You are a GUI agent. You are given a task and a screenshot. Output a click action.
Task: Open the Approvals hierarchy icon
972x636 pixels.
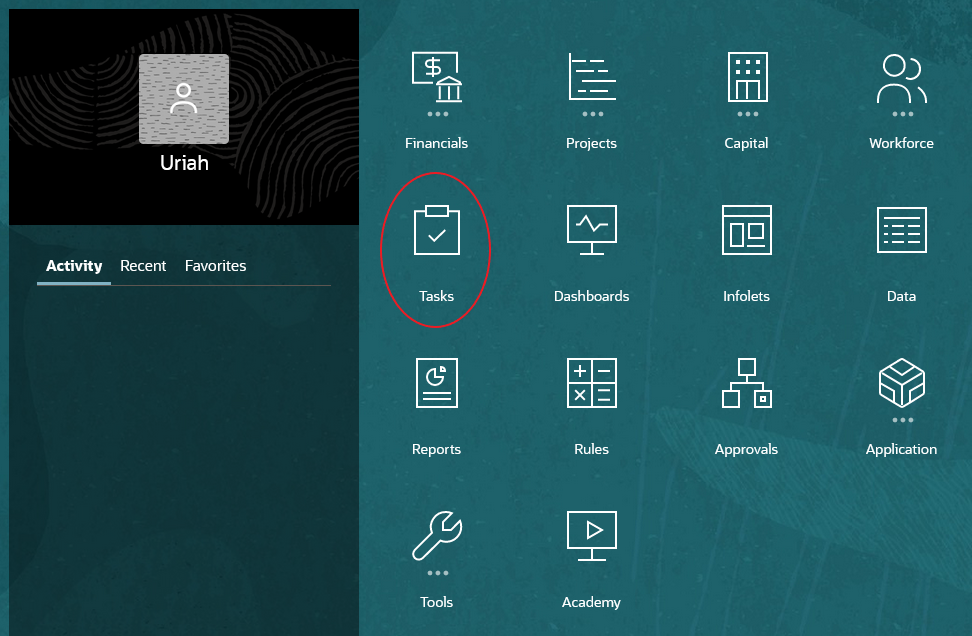coord(746,383)
